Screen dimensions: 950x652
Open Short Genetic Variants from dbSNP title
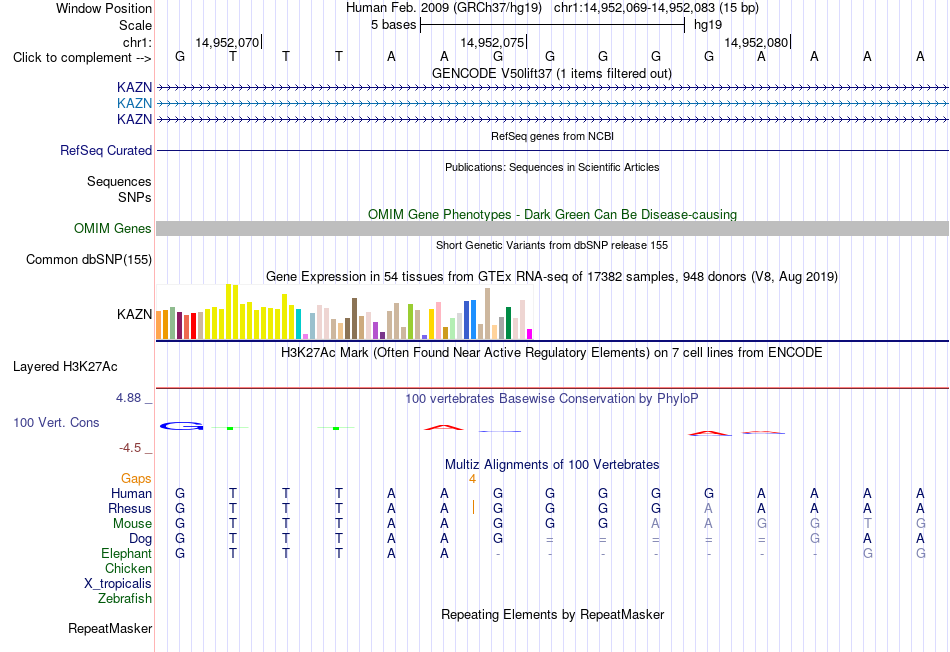point(552,245)
